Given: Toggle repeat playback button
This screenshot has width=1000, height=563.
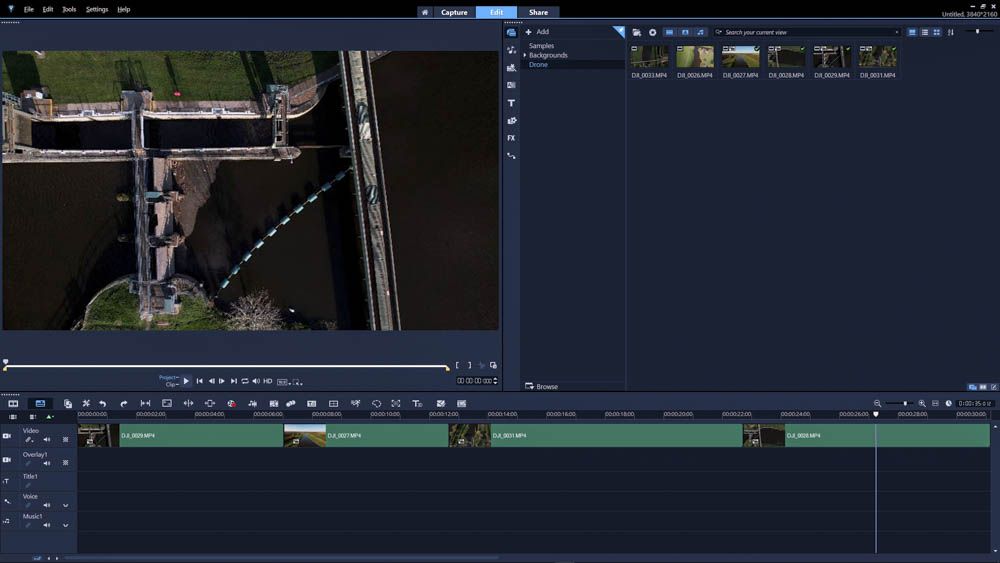Looking at the screenshot, I should pyautogui.click(x=245, y=381).
